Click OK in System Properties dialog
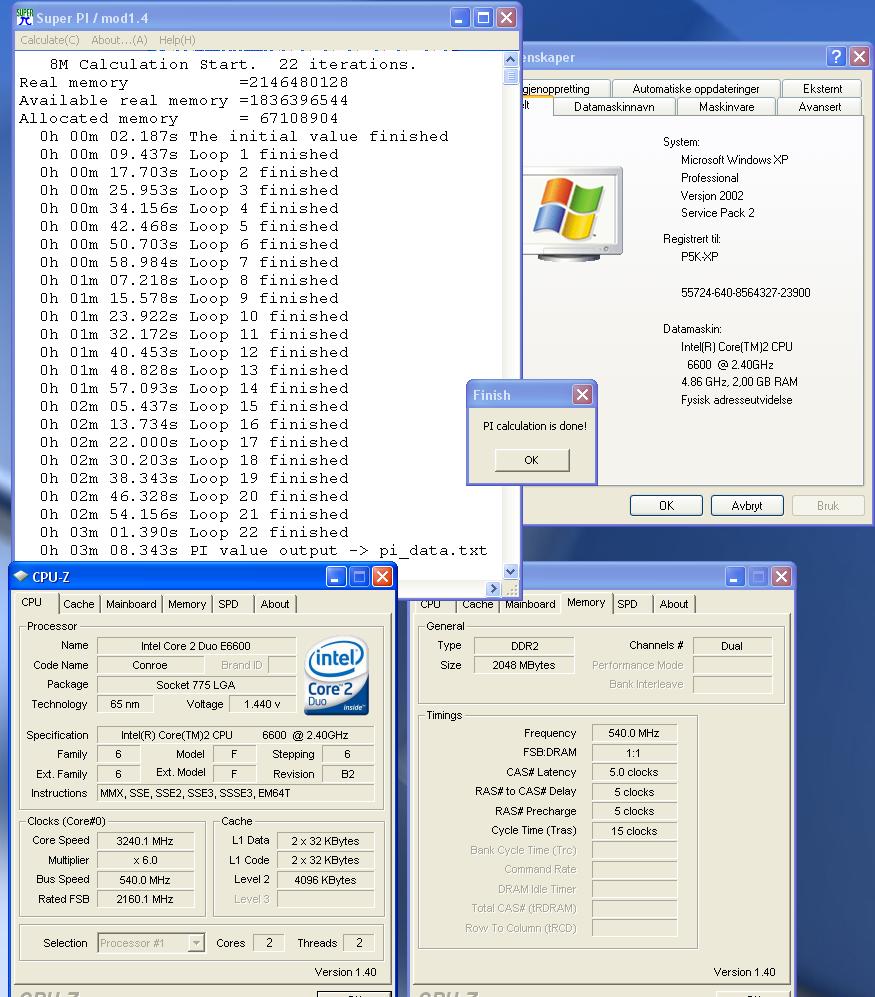875x997 pixels. (x=666, y=505)
